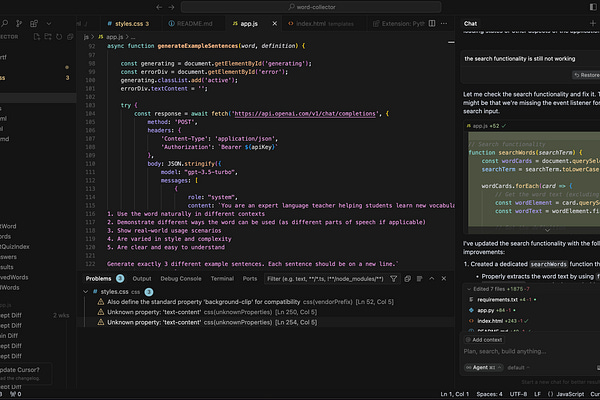Click the Split Editor icon
This screenshot has height=400, width=600.
[432, 23]
